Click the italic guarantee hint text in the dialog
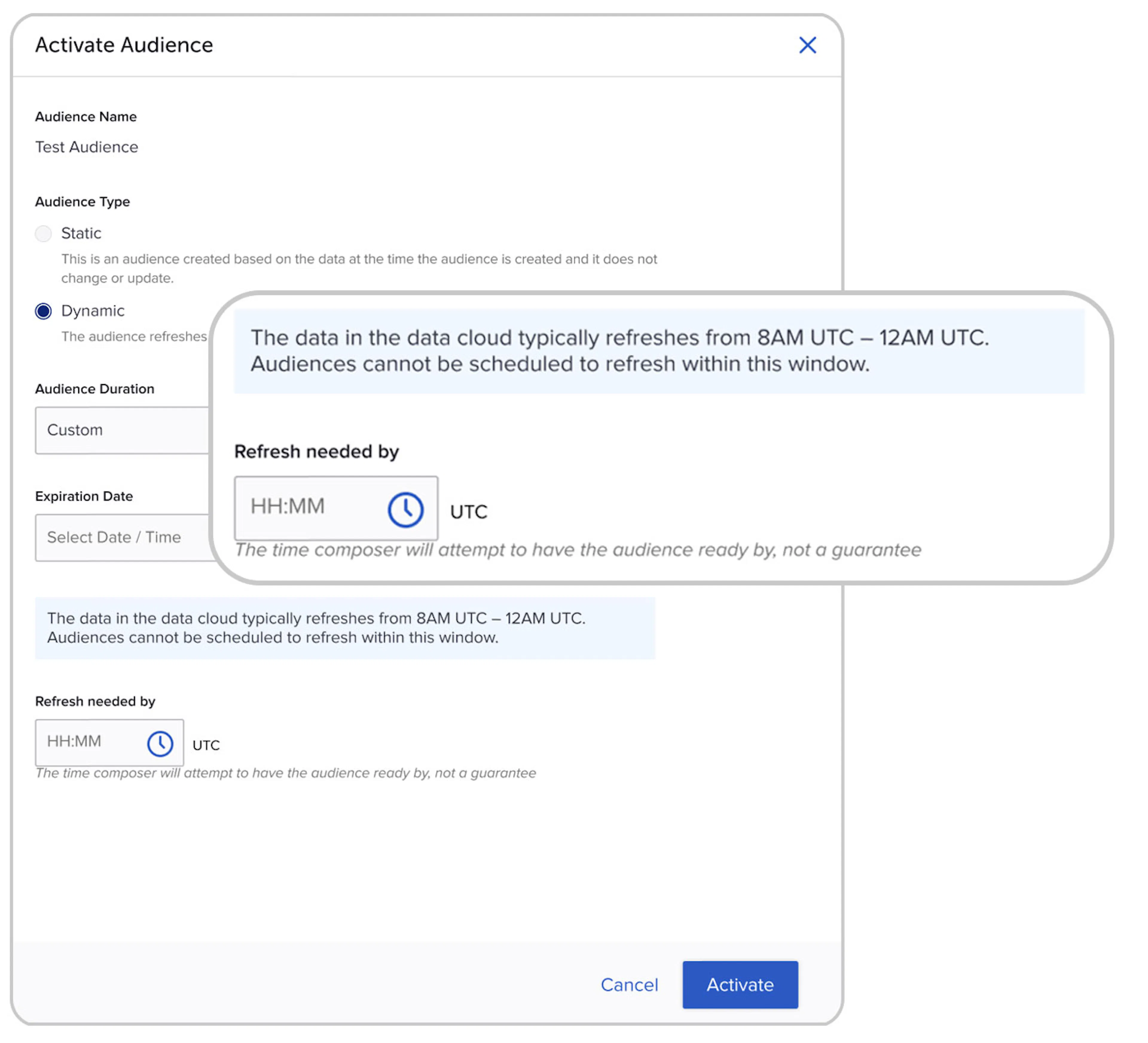Screen dimensions: 1148x1043 [286, 773]
